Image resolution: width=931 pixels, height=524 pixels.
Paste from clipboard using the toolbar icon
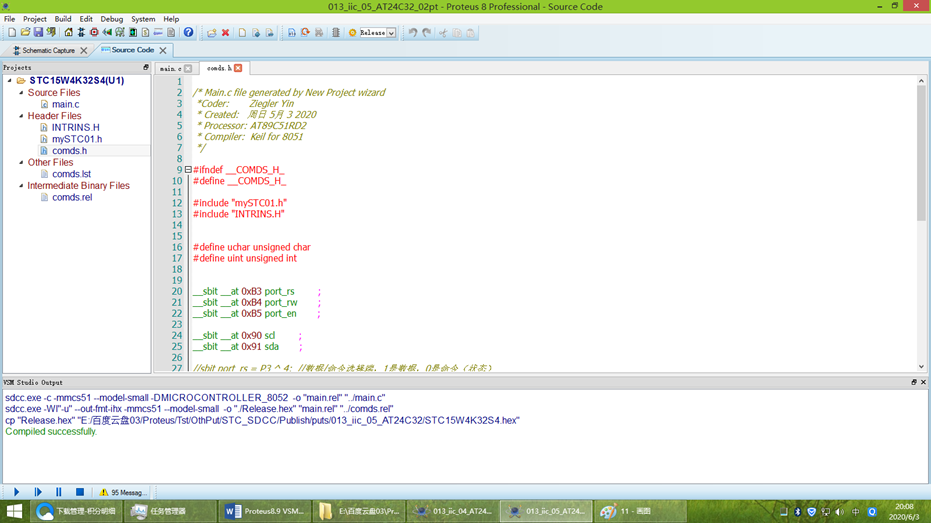click(x=471, y=33)
